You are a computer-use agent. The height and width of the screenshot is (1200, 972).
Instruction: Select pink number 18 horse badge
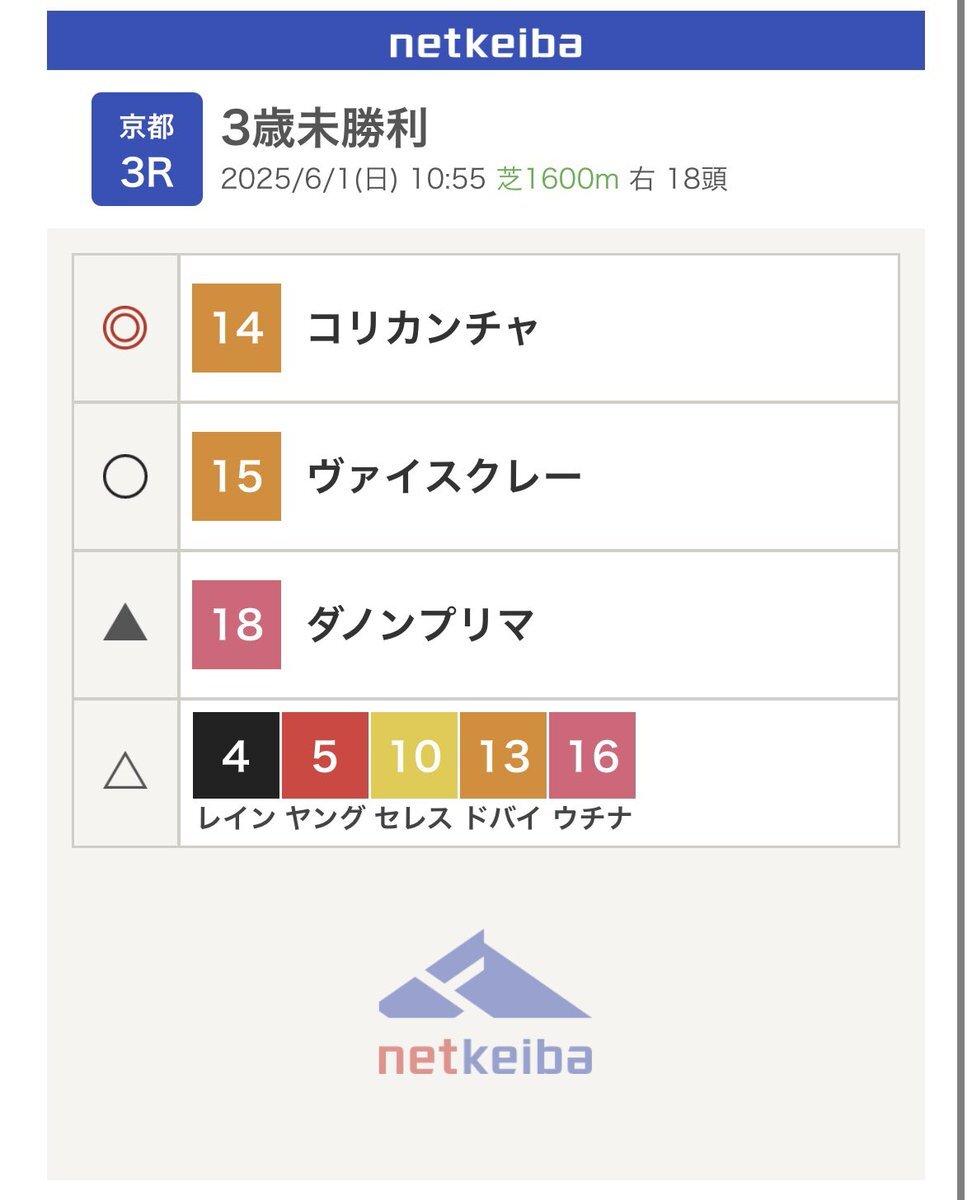tap(236, 624)
